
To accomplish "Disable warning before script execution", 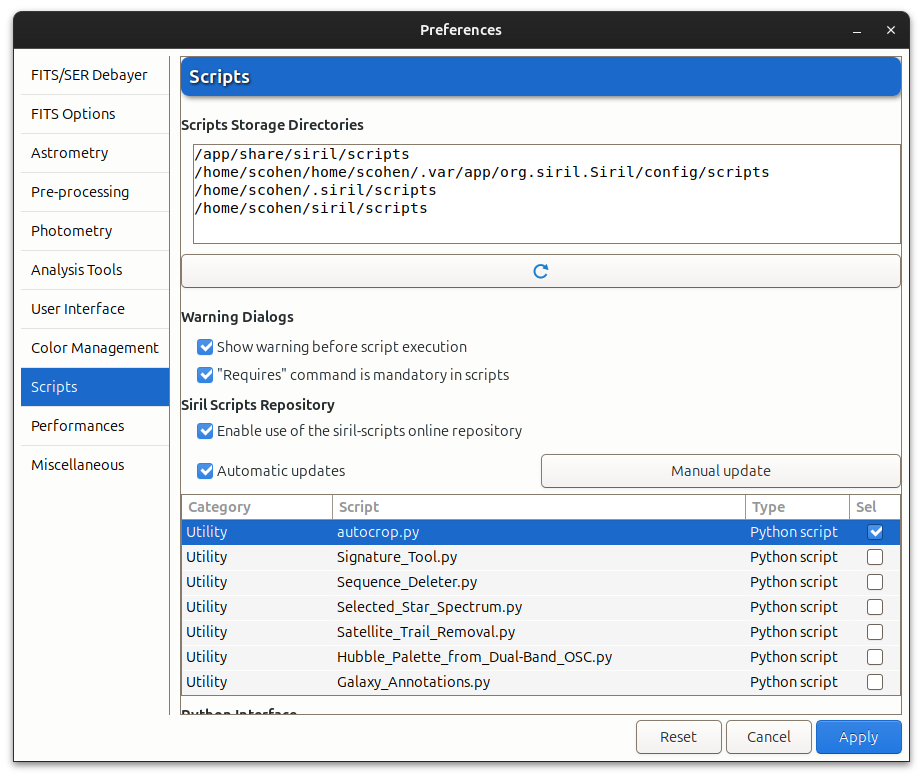I will (205, 347).
